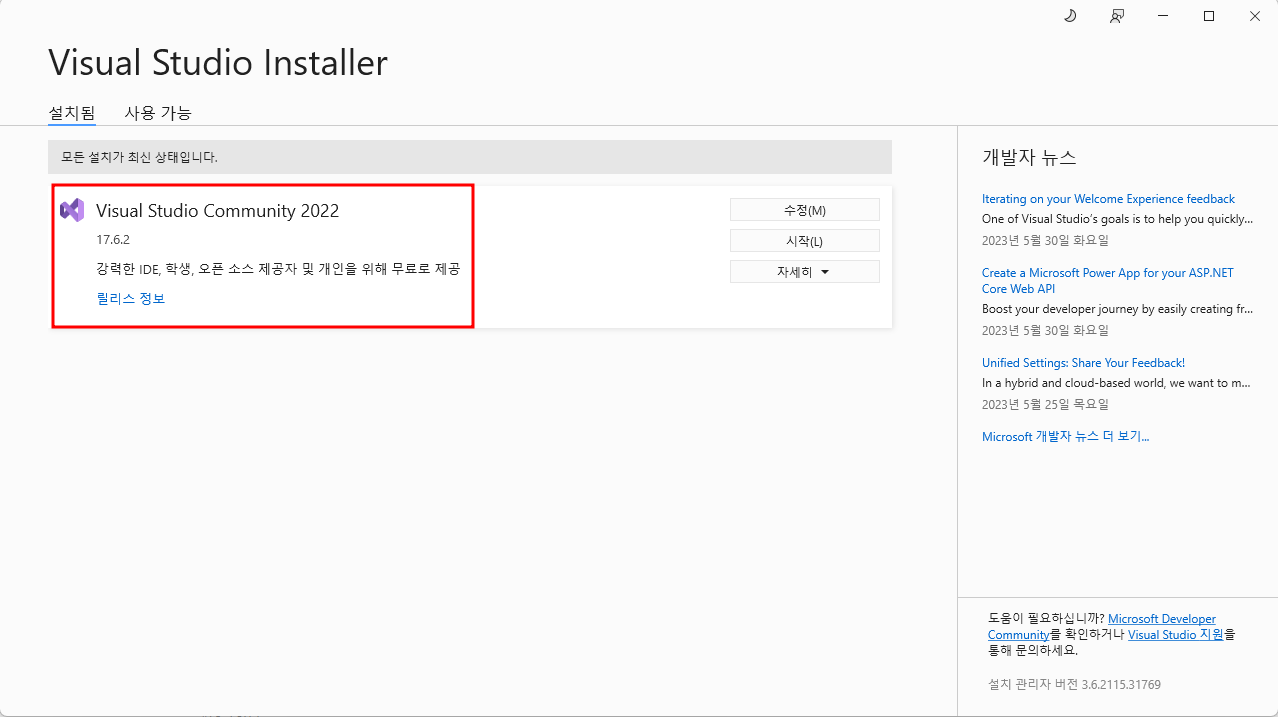Viewport: 1278px width, 717px height.
Task: Click the 설치 관리자 버전 3.6.2115.31769 text
Action: tap(1074, 685)
